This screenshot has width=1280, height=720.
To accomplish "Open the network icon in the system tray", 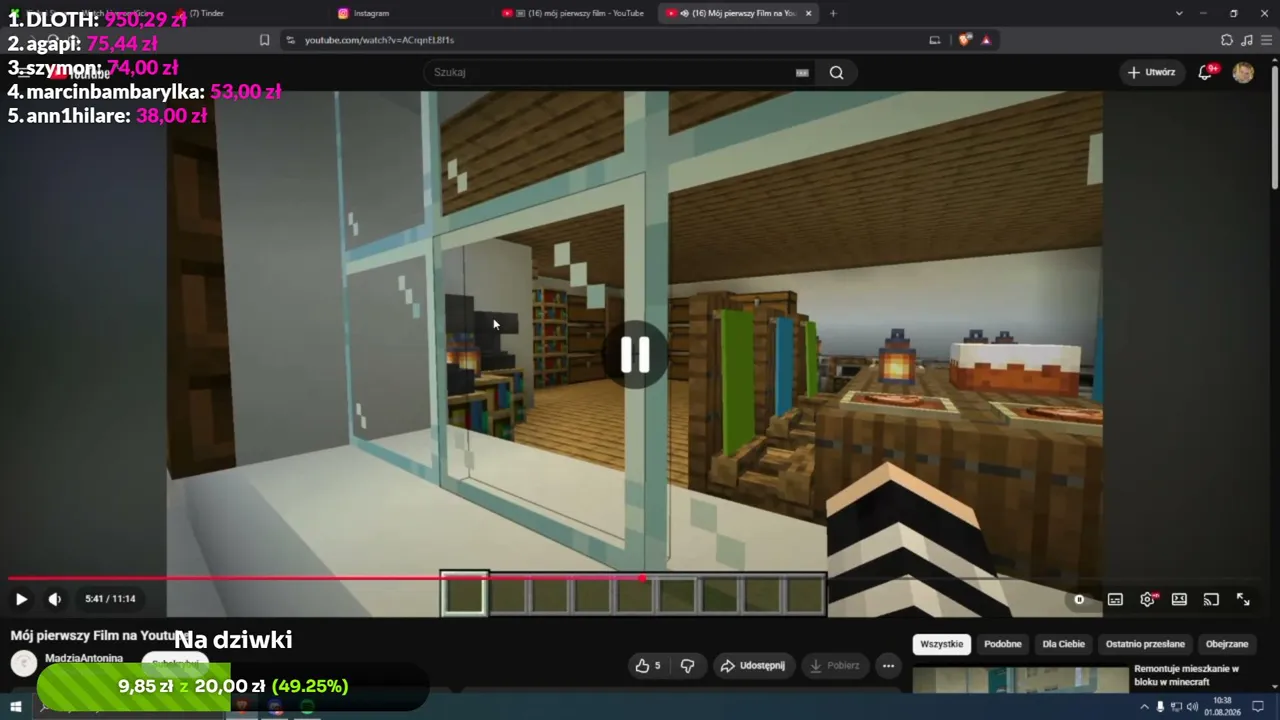I will click(x=1177, y=707).
